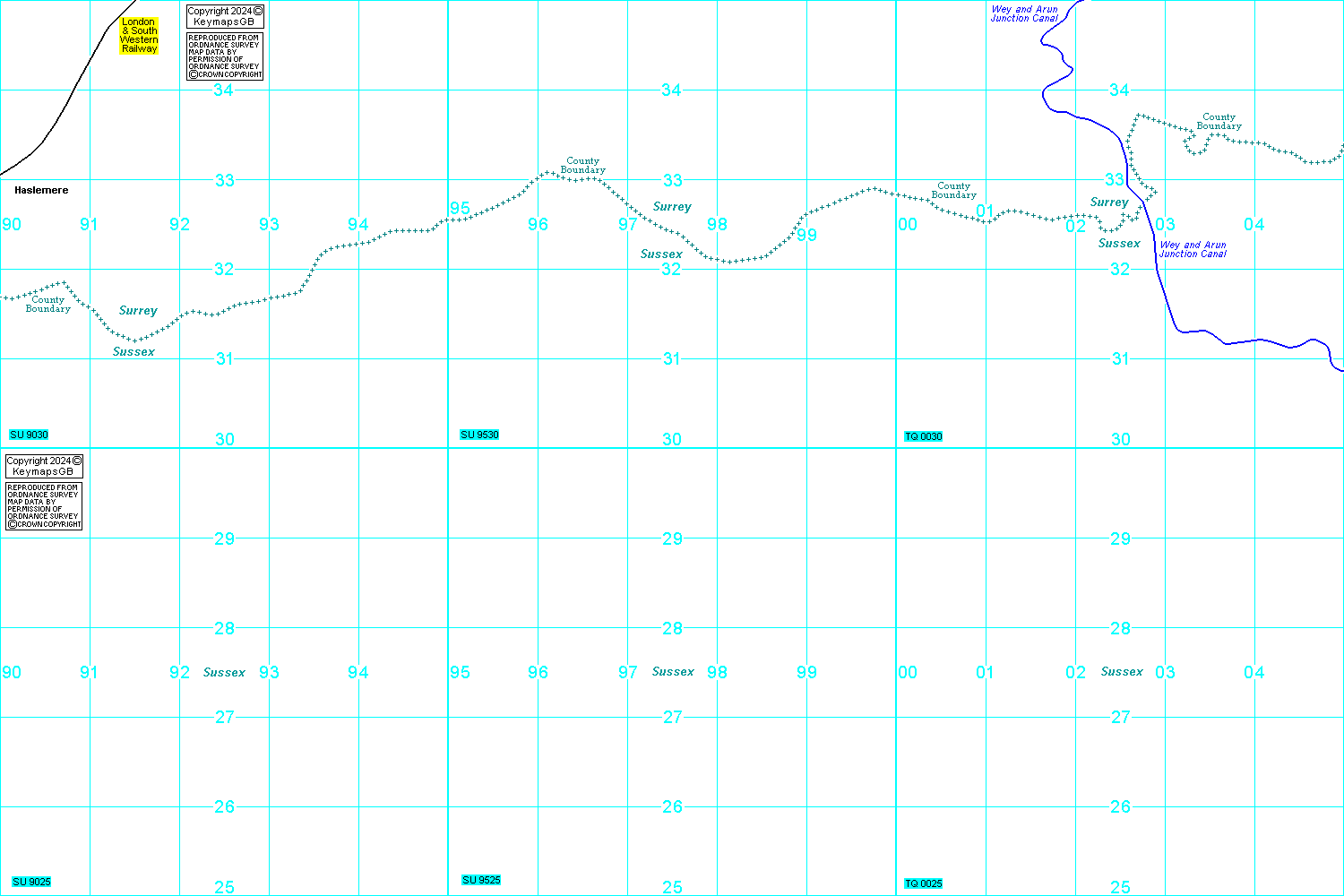This screenshot has height=896, width=1344.
Task: Select Sussex label between TQ 0030 and TQ 0025
Action: 1122,671
